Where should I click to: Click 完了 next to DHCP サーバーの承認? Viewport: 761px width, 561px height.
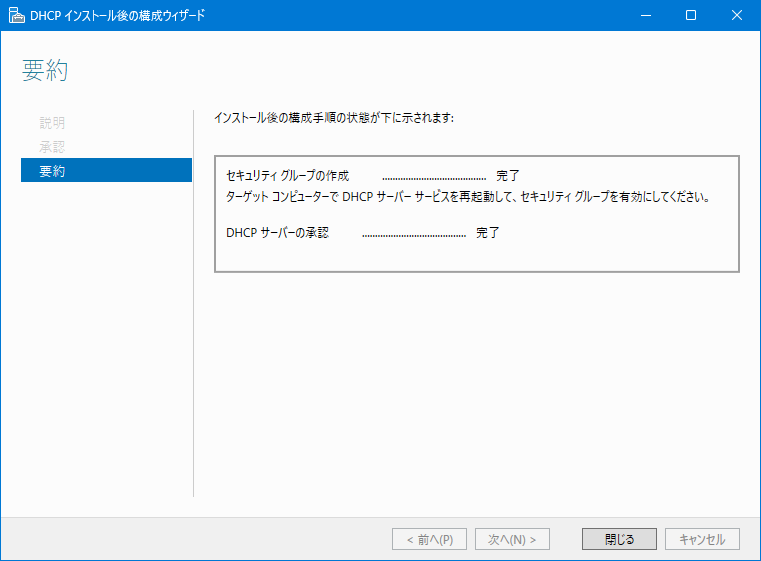pos(487,233)
